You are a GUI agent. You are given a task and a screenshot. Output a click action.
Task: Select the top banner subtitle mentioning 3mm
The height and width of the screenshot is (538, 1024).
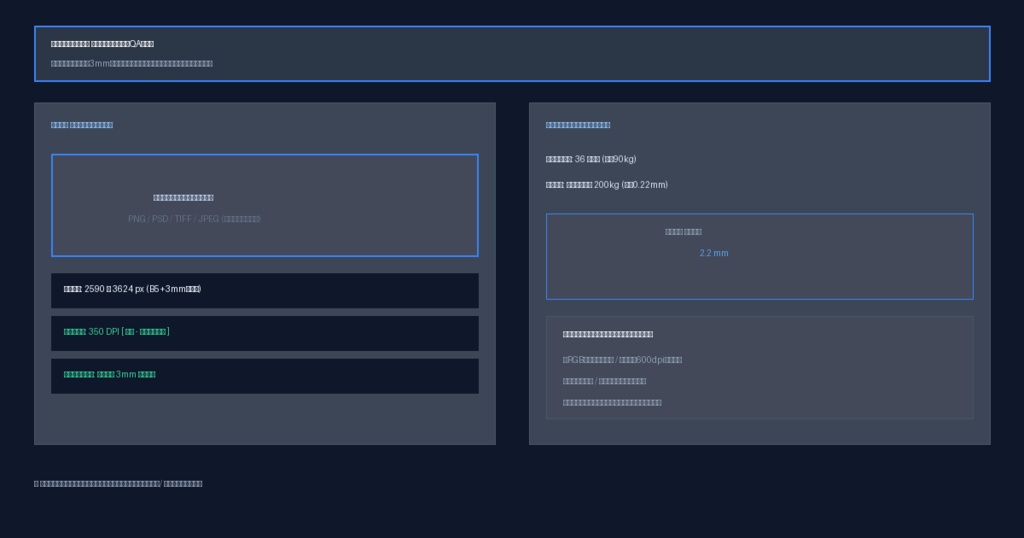tap(131, 64)
